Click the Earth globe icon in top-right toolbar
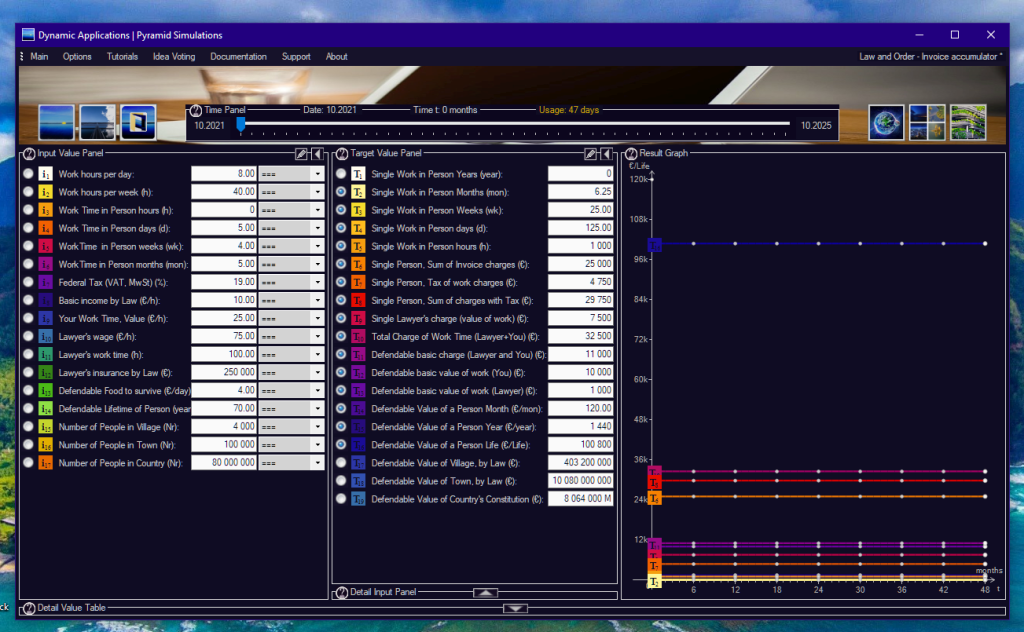 coord(885,122)
